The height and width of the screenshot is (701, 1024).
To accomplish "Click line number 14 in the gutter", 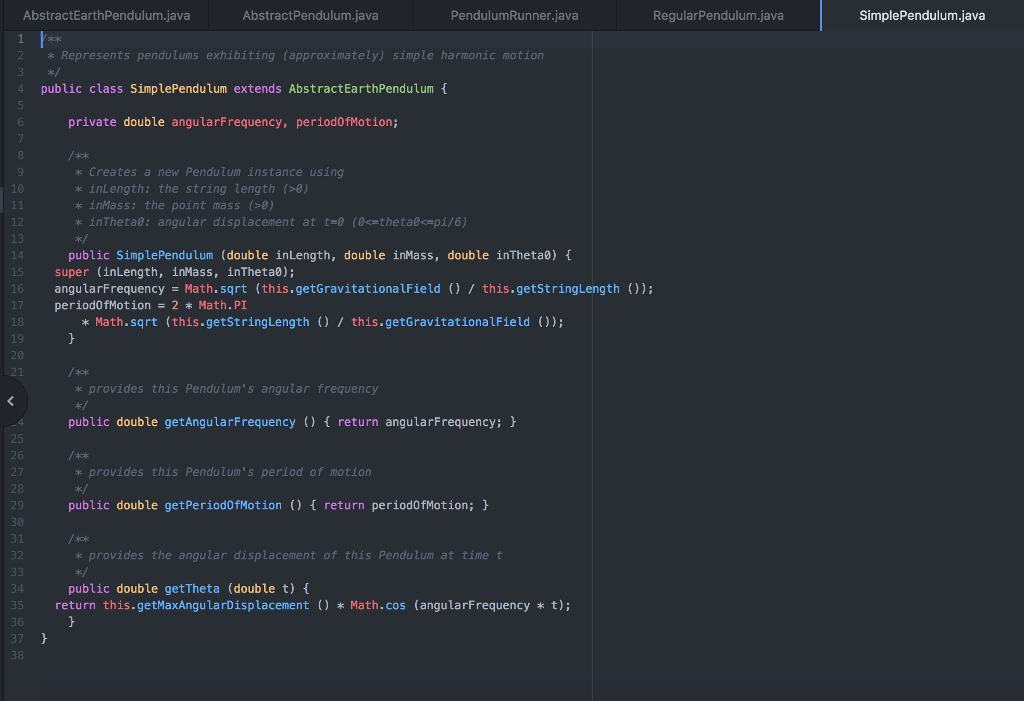I will [x=16, y=255].
